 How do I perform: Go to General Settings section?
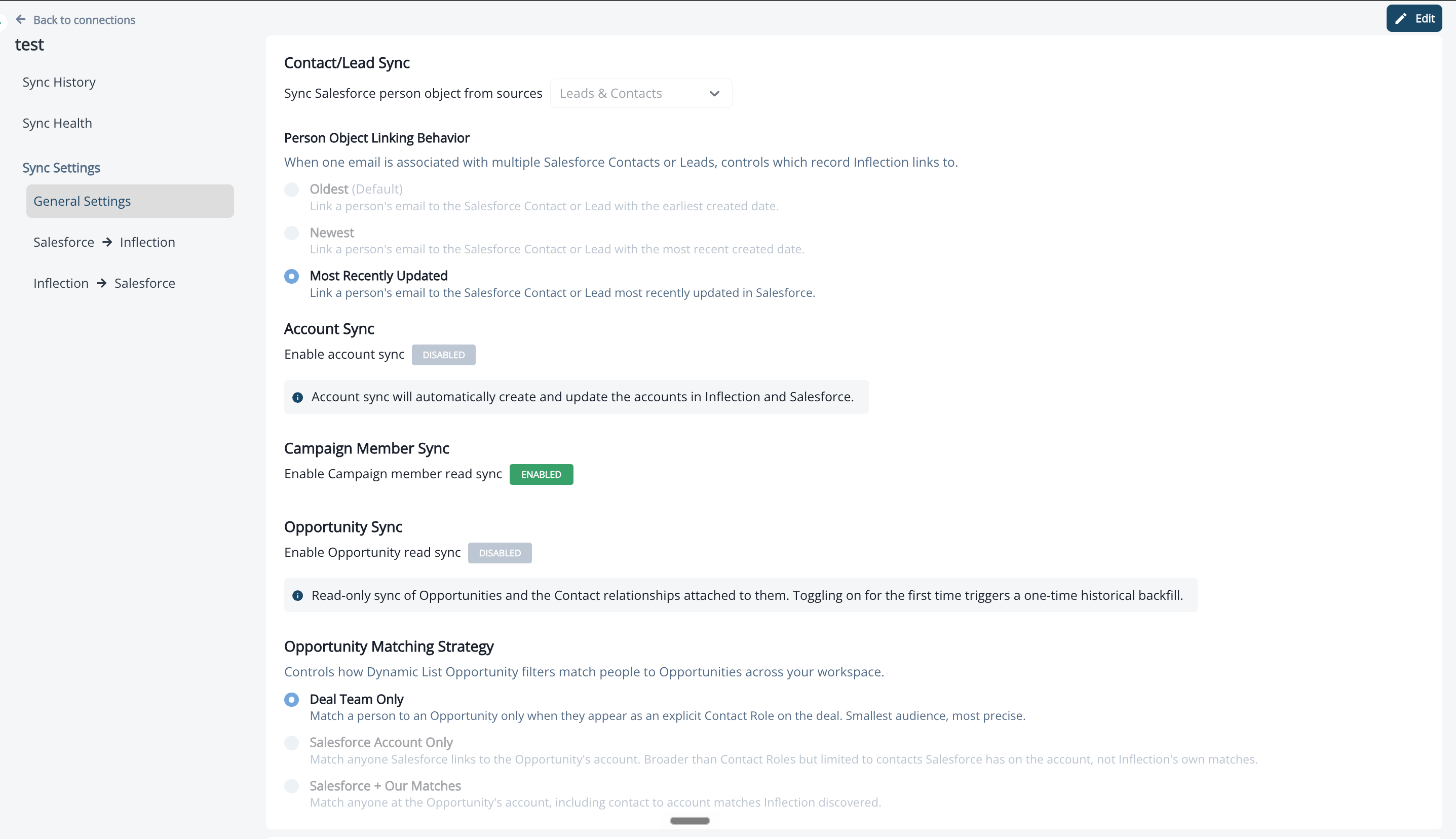coord(130,201)
